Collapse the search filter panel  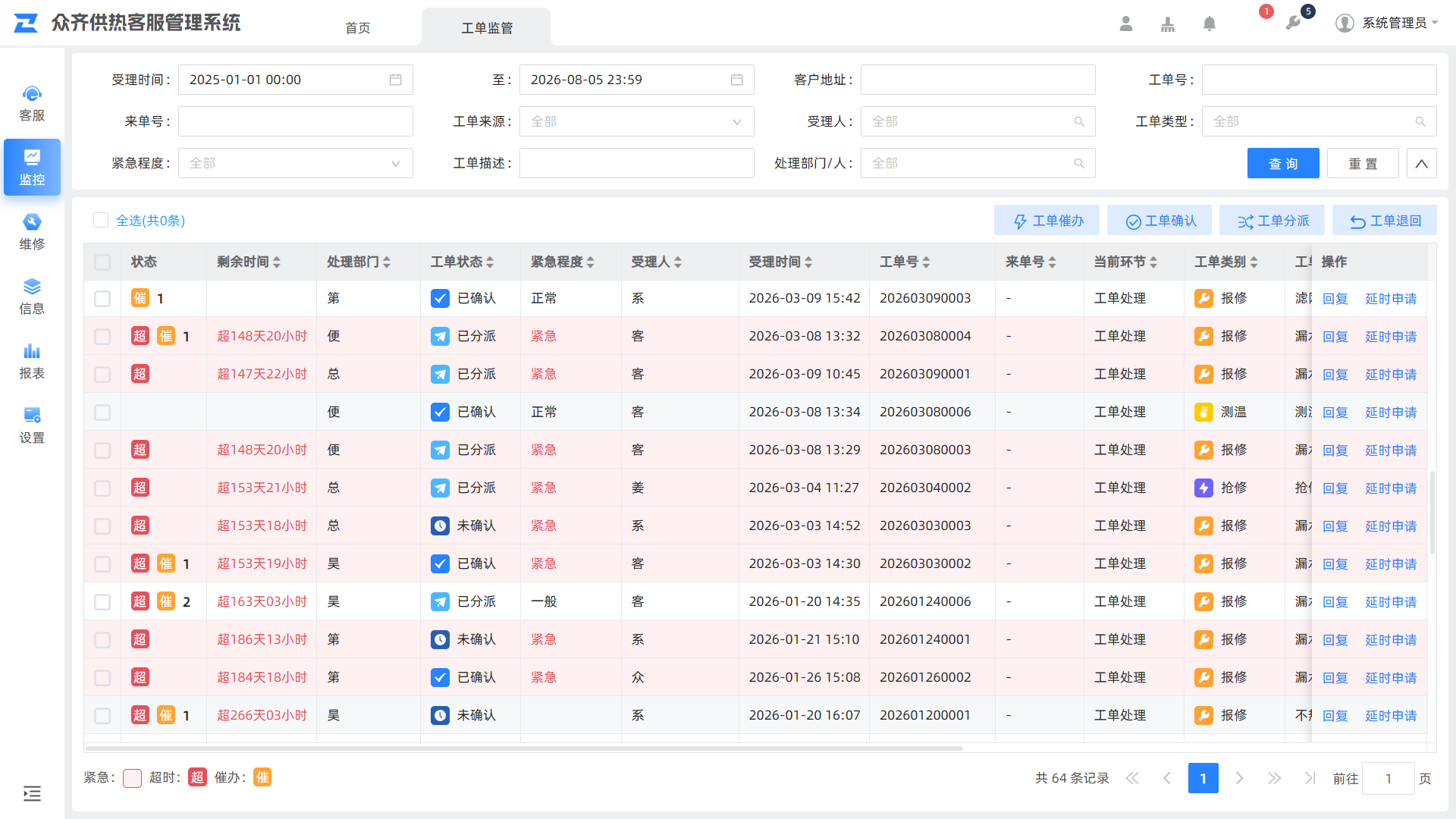pos(1422,163)
